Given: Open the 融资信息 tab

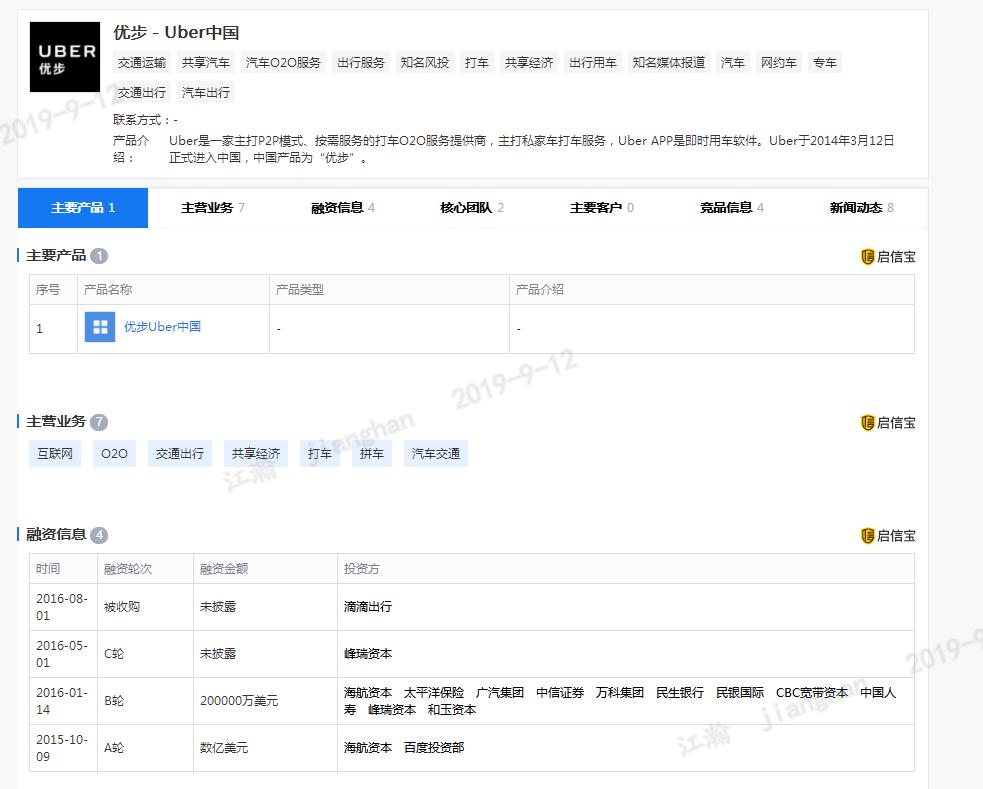Looking at the screenshot, I should pos(343,207).
